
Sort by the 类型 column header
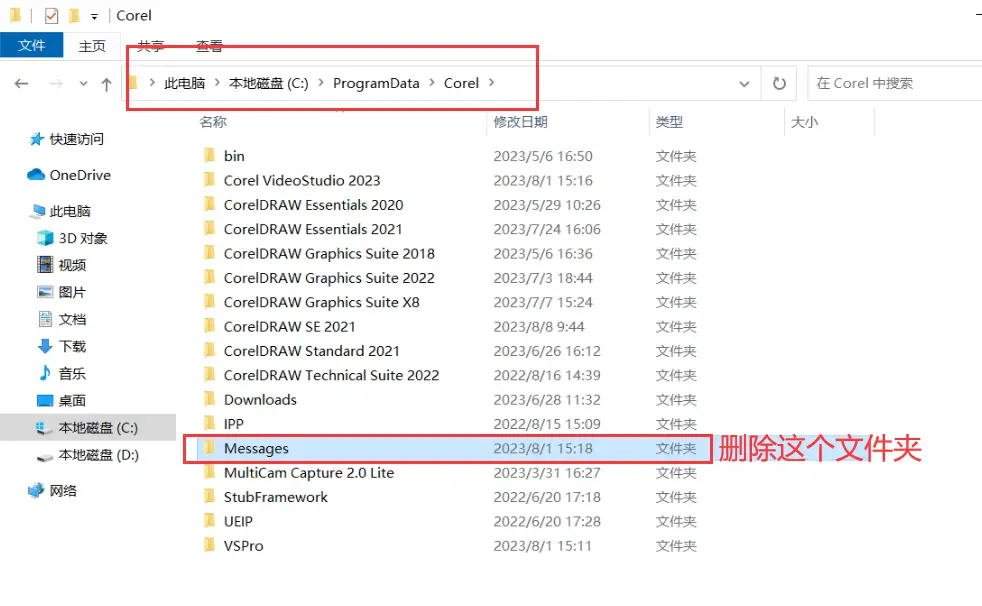click(x=669, y=122)
